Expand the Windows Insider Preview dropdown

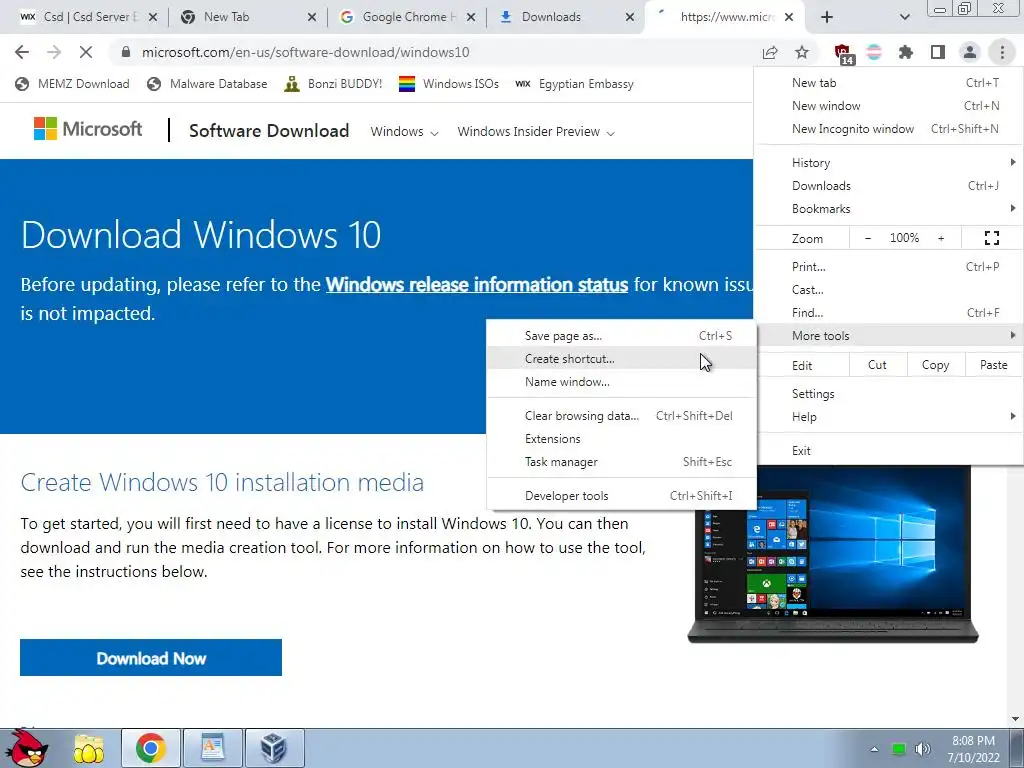[x=536, y=131]
